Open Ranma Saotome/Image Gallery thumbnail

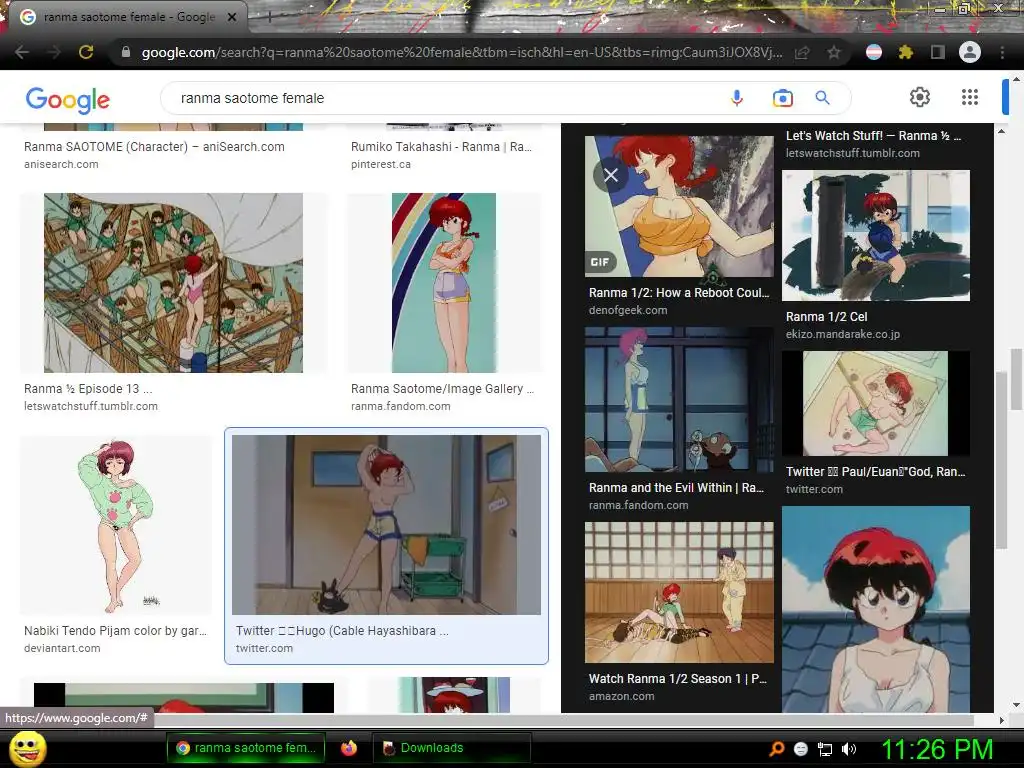[443, 283]
